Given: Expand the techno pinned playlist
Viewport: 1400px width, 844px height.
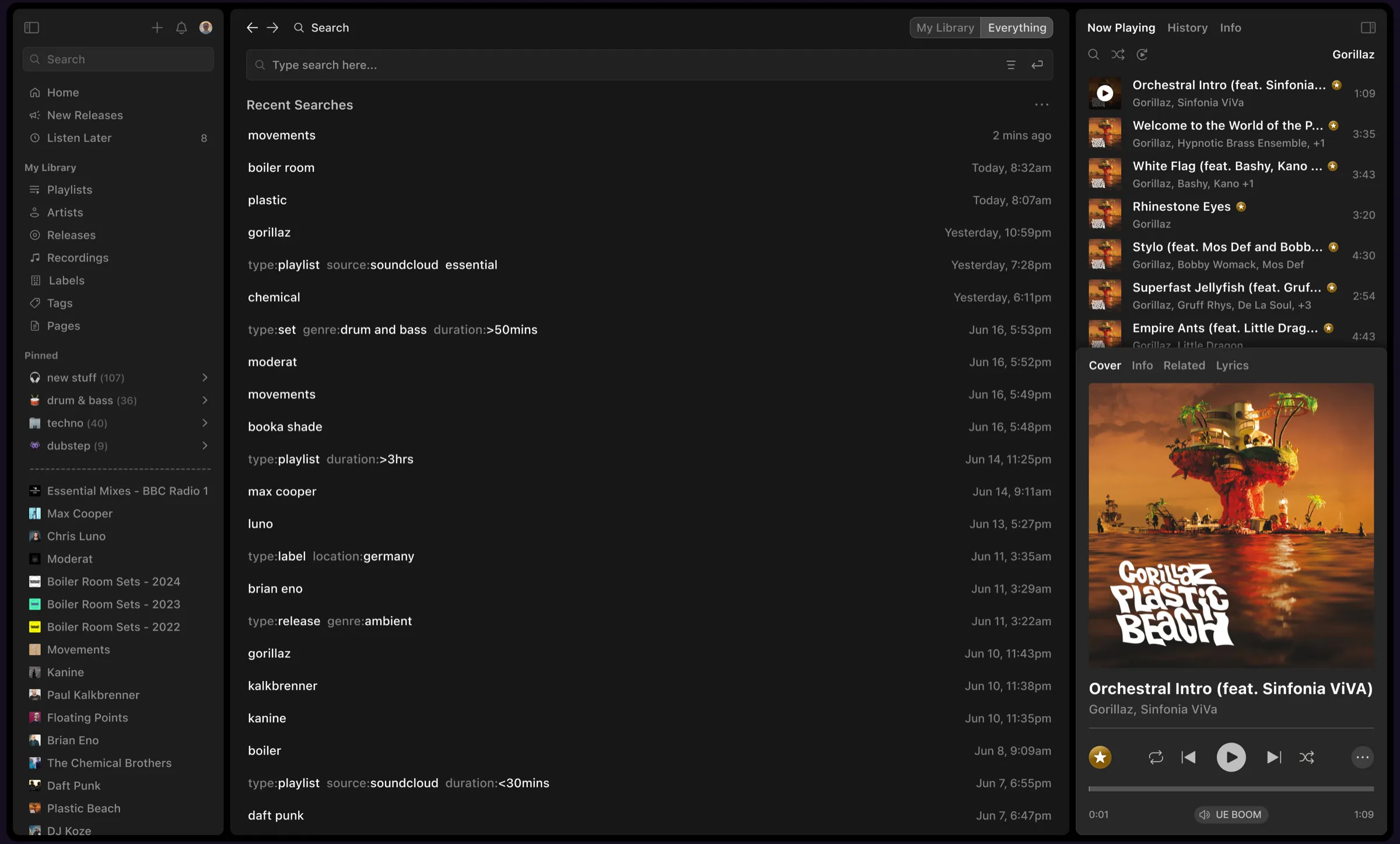Looking at the screenshot, I should pos(205,423).
